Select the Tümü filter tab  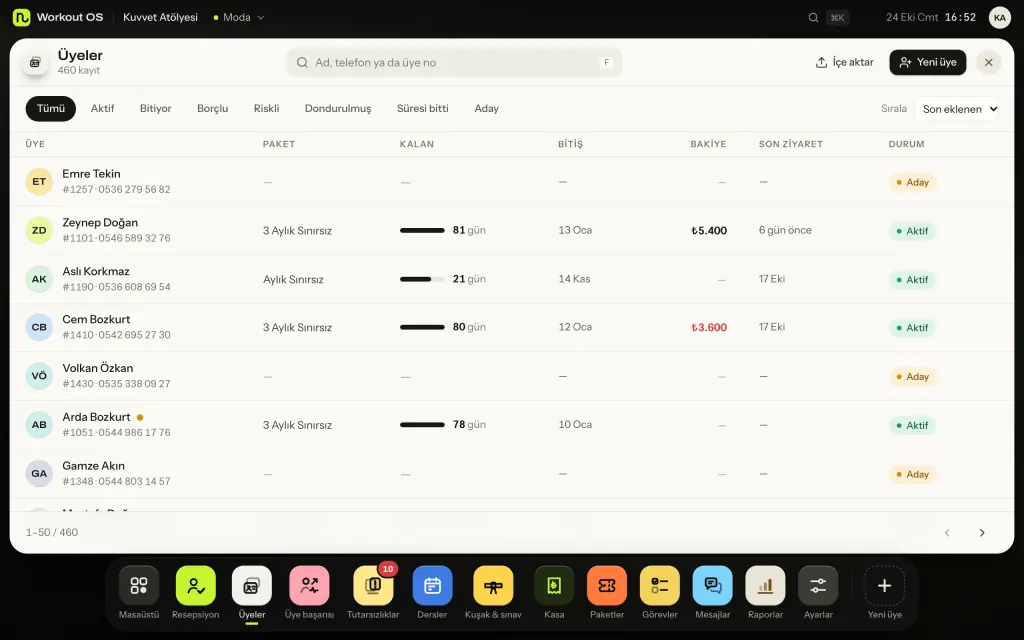51,108
